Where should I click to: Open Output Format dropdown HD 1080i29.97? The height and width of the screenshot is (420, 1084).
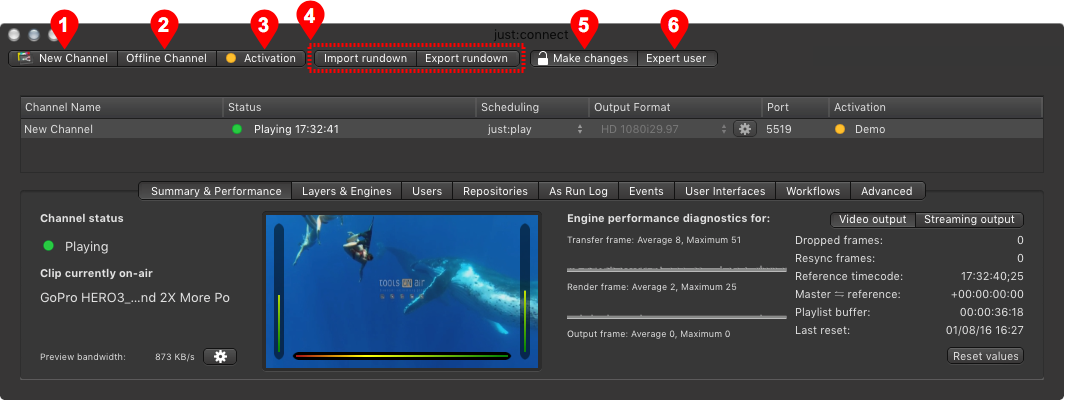pyautogui.click(x=662, y=129)
